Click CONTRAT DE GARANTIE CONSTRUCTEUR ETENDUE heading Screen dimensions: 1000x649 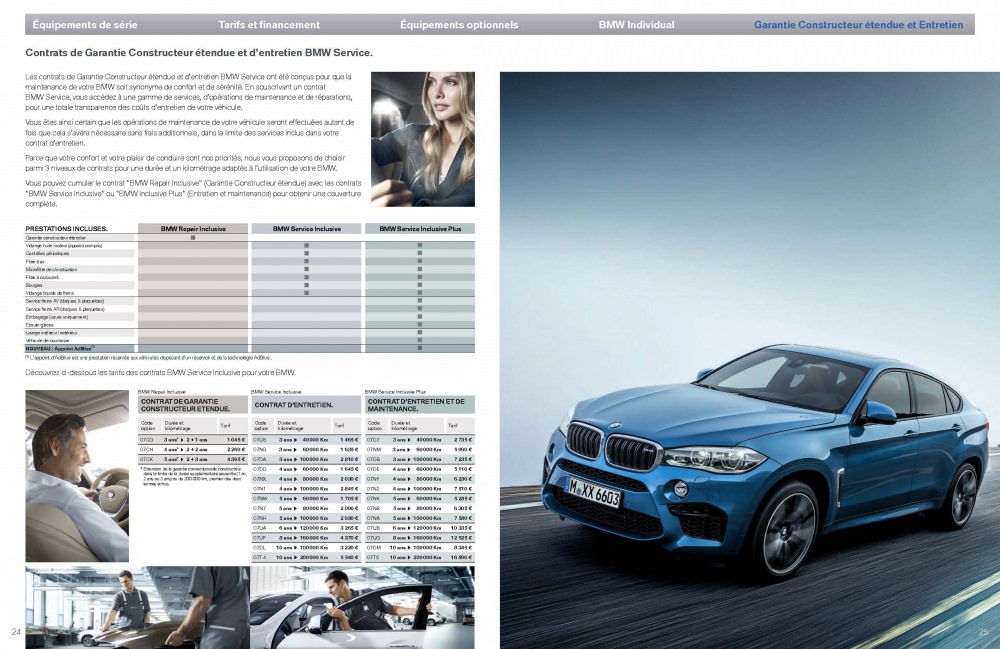(193, 405)
